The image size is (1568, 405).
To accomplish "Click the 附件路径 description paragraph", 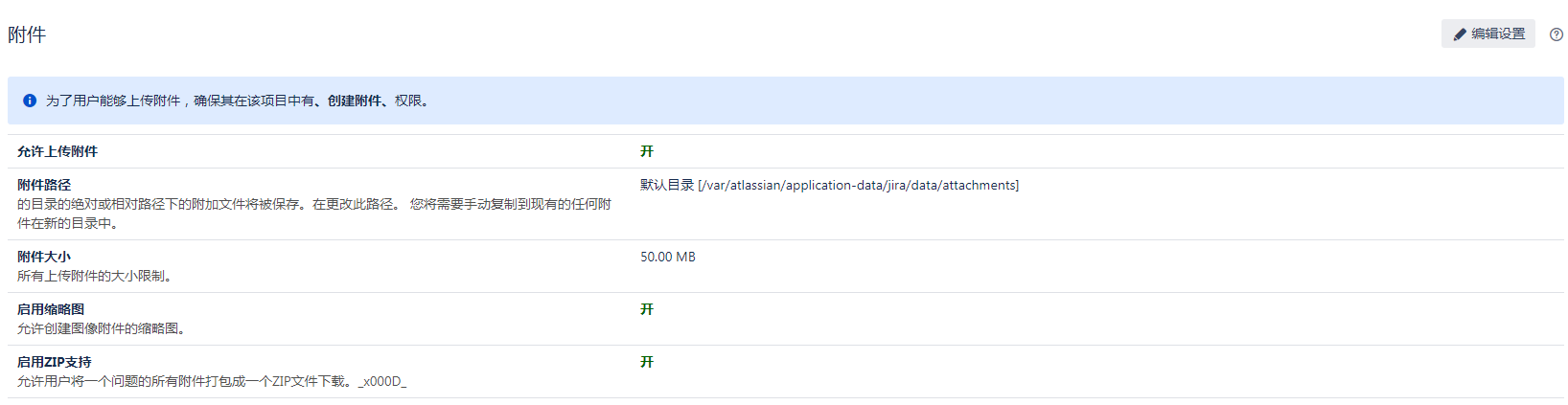I will pyautogui.click(x=314, y=214).
